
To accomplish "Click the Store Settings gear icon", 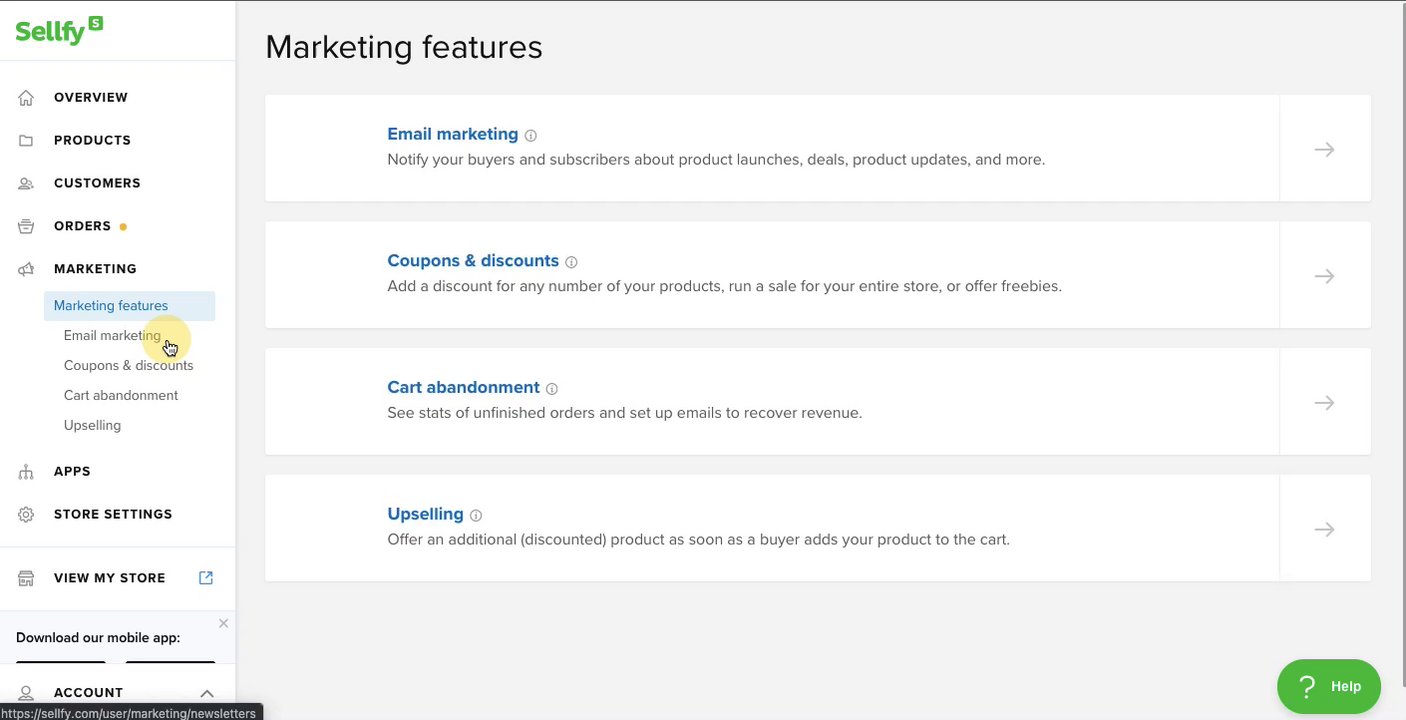I will (x=26, y=514).
